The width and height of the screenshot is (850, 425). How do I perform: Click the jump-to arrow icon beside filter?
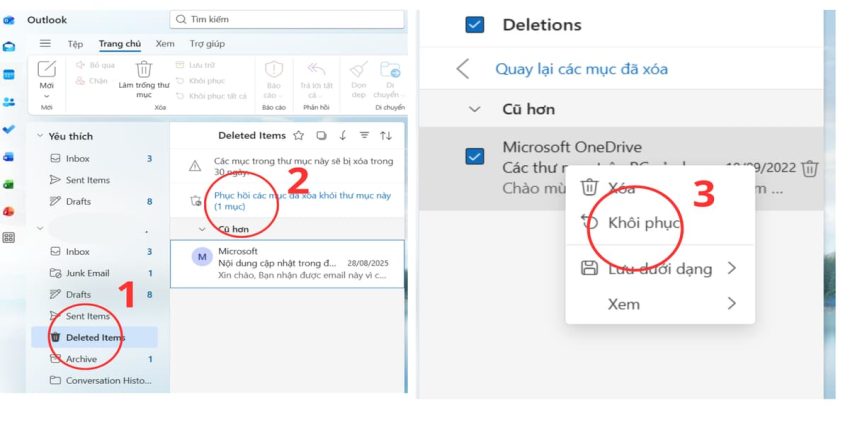pyautogui.click(x=343, y=136)
